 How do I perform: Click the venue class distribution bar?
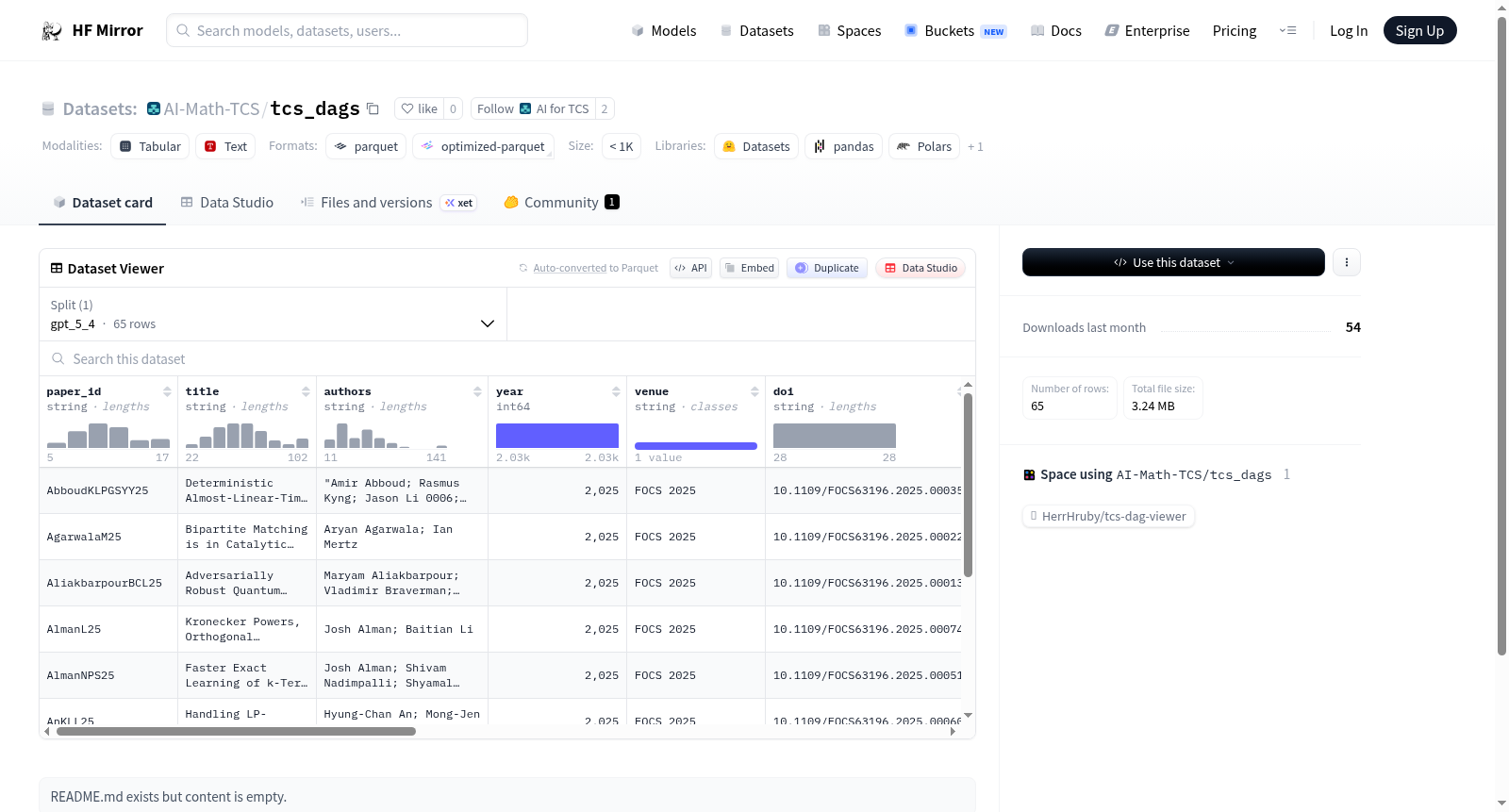click(696, 446)
